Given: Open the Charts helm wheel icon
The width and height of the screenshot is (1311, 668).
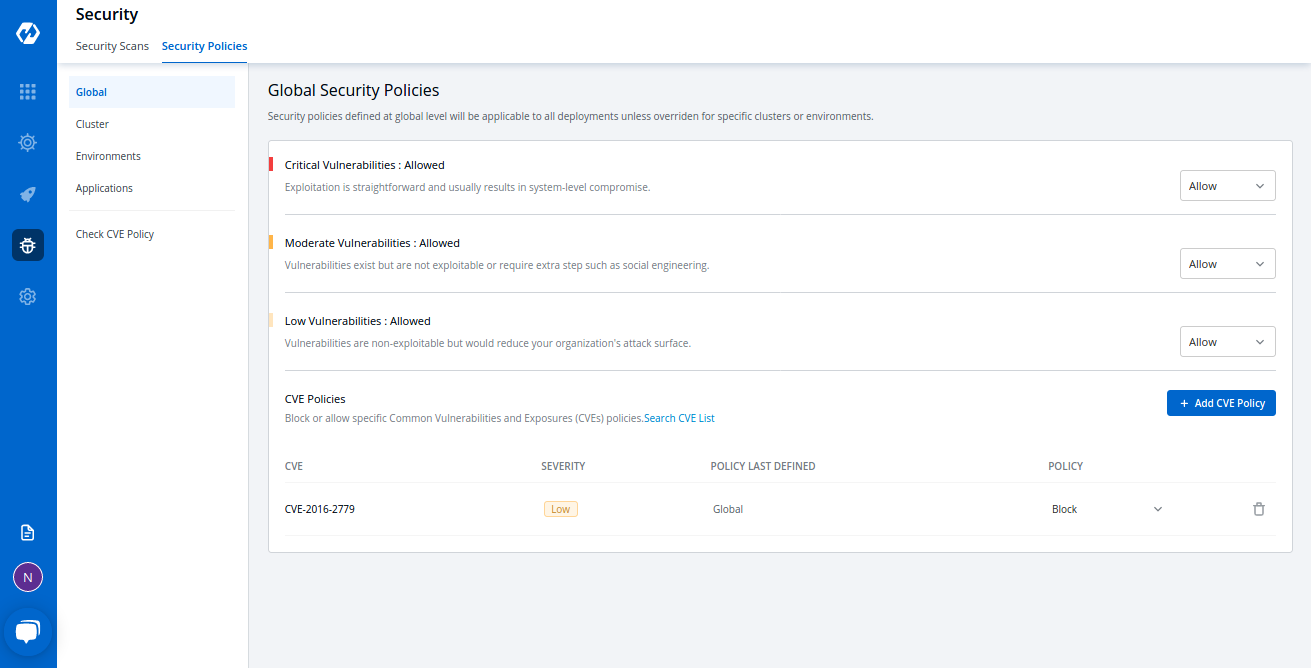Looking at the screenshot, I should point(28,143).
